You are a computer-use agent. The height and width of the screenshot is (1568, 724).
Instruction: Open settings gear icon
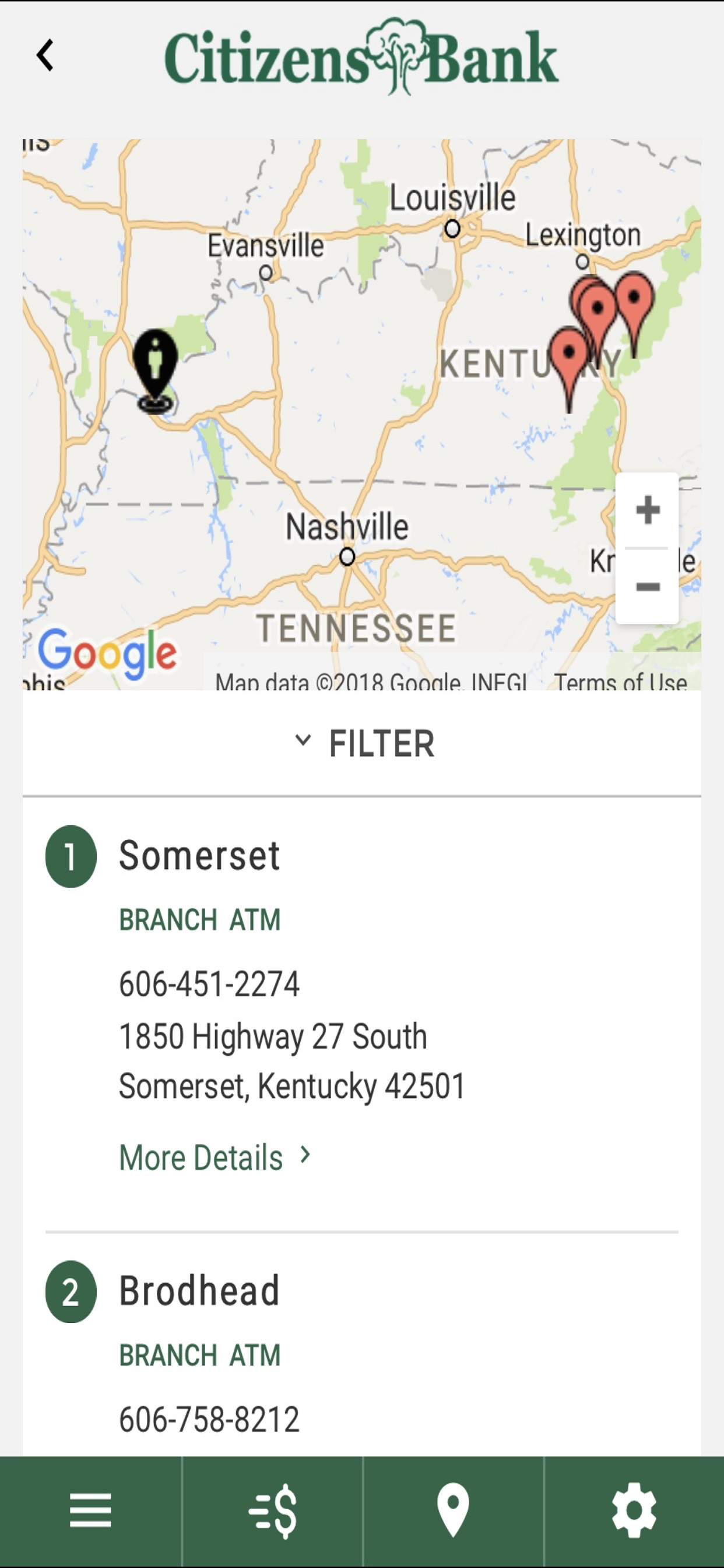coord(634,1511)
